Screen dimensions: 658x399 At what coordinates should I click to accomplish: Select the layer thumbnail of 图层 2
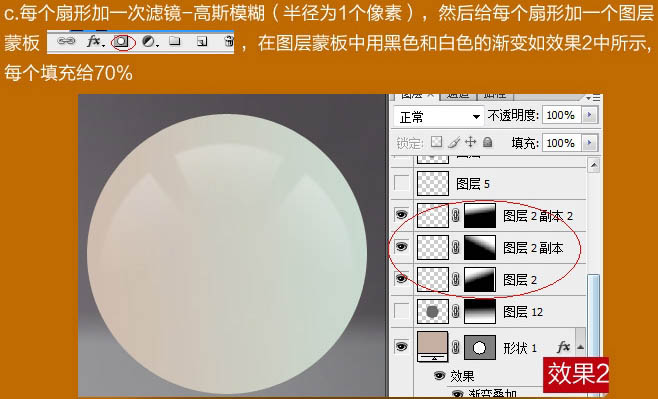tap(433, 279)
